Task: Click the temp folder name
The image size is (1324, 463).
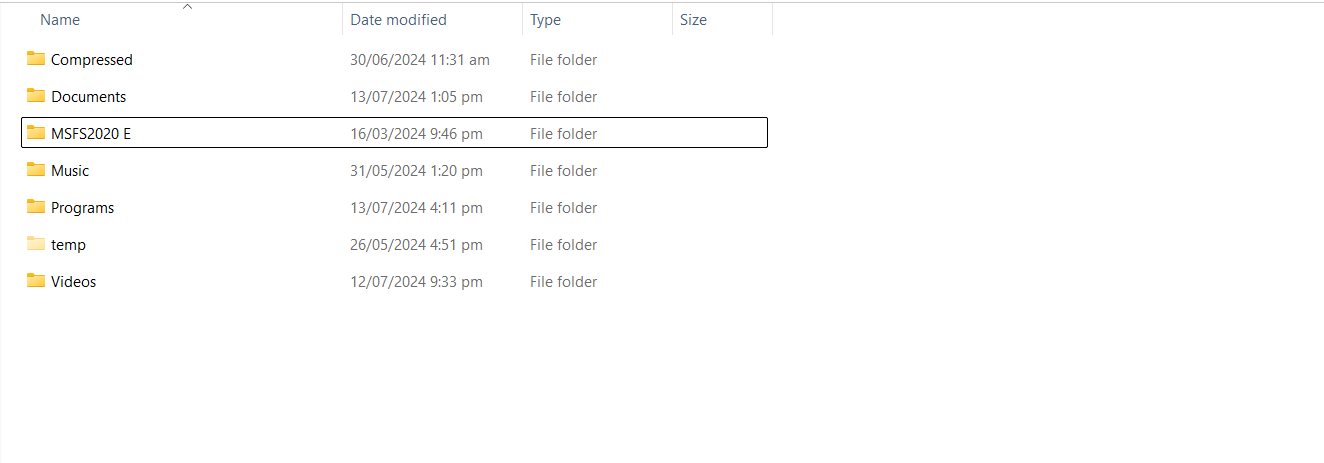Action: coord(68,245)
